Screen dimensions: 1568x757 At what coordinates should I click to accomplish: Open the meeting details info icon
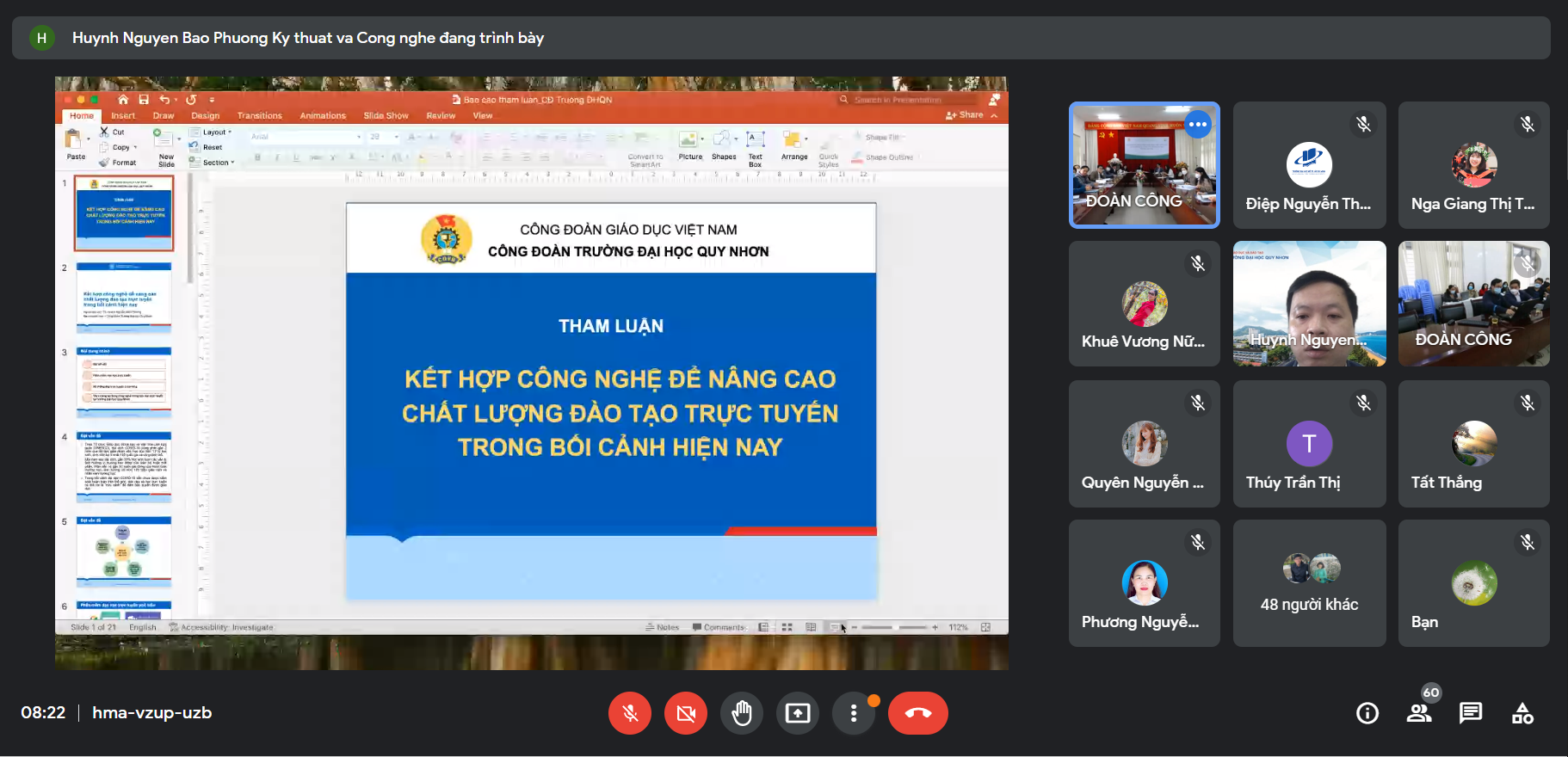[1367, 713]
